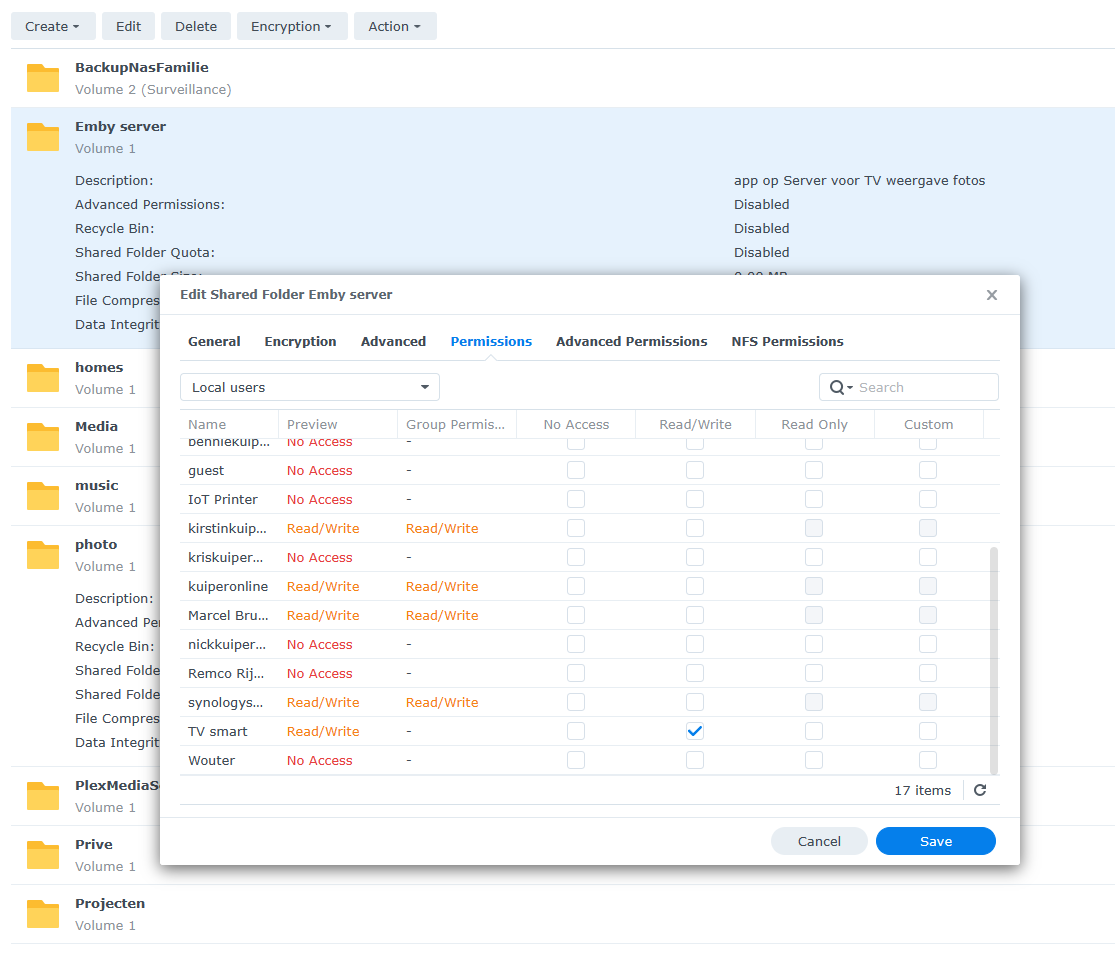The height and width of the screenshot is (953, 1115).
Task: Open the Encryption toolbar dropdown
Action: point(291,26)
